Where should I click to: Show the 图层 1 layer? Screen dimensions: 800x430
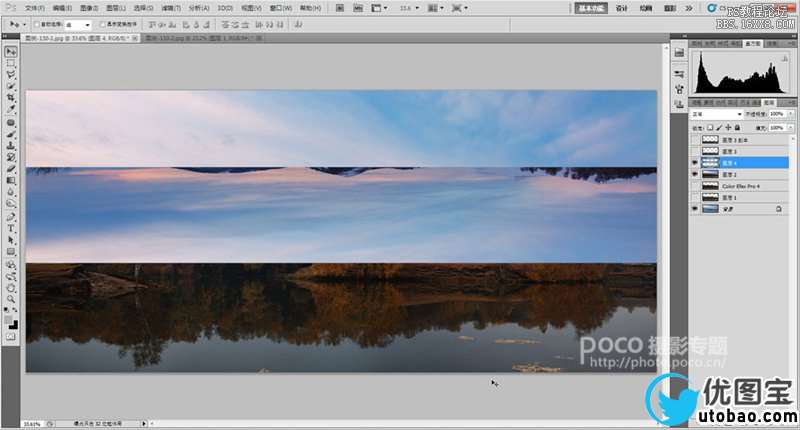tap(694, 197)
